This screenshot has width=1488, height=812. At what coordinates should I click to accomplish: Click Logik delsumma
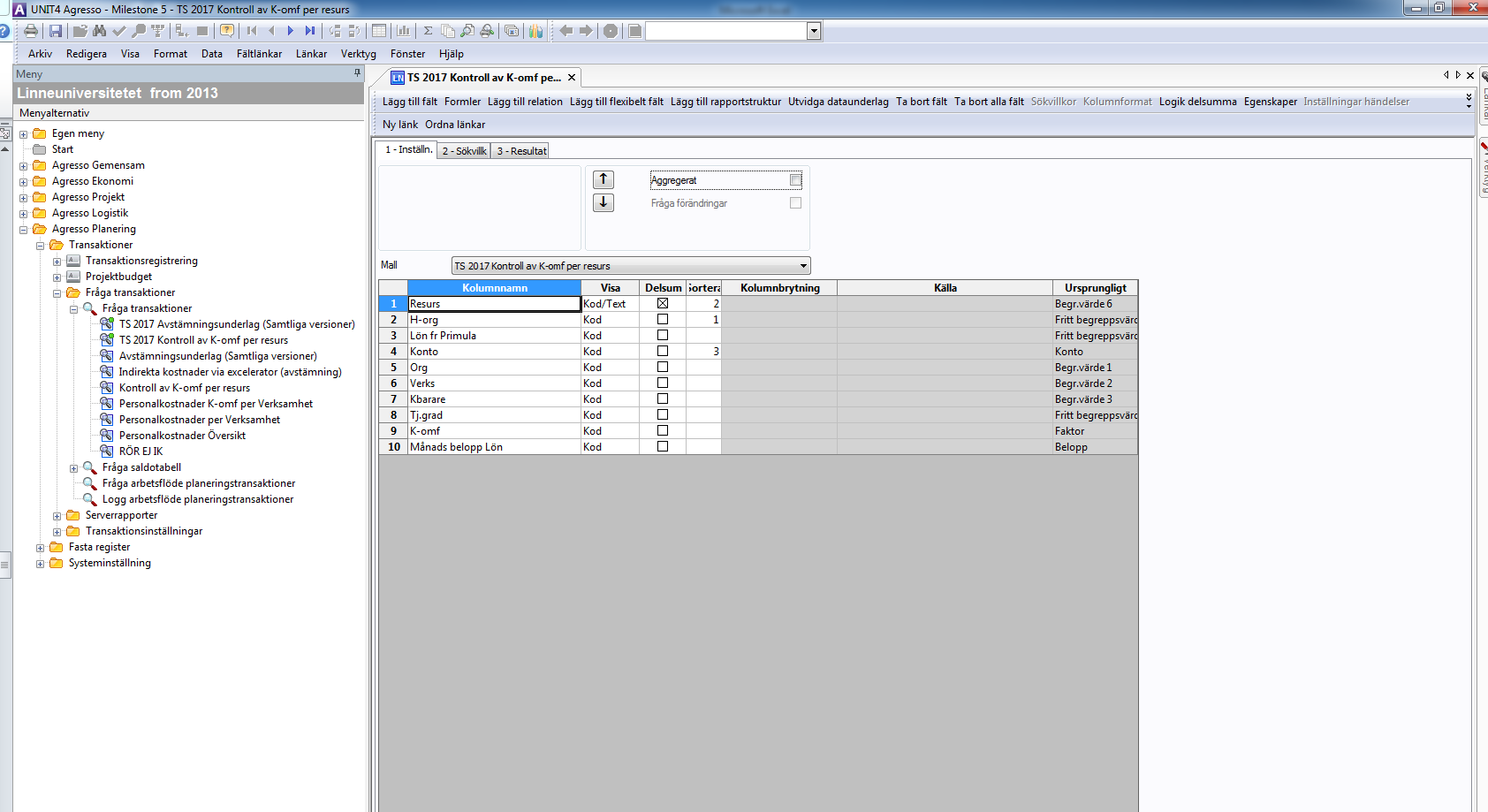[x=1197, y=102]
